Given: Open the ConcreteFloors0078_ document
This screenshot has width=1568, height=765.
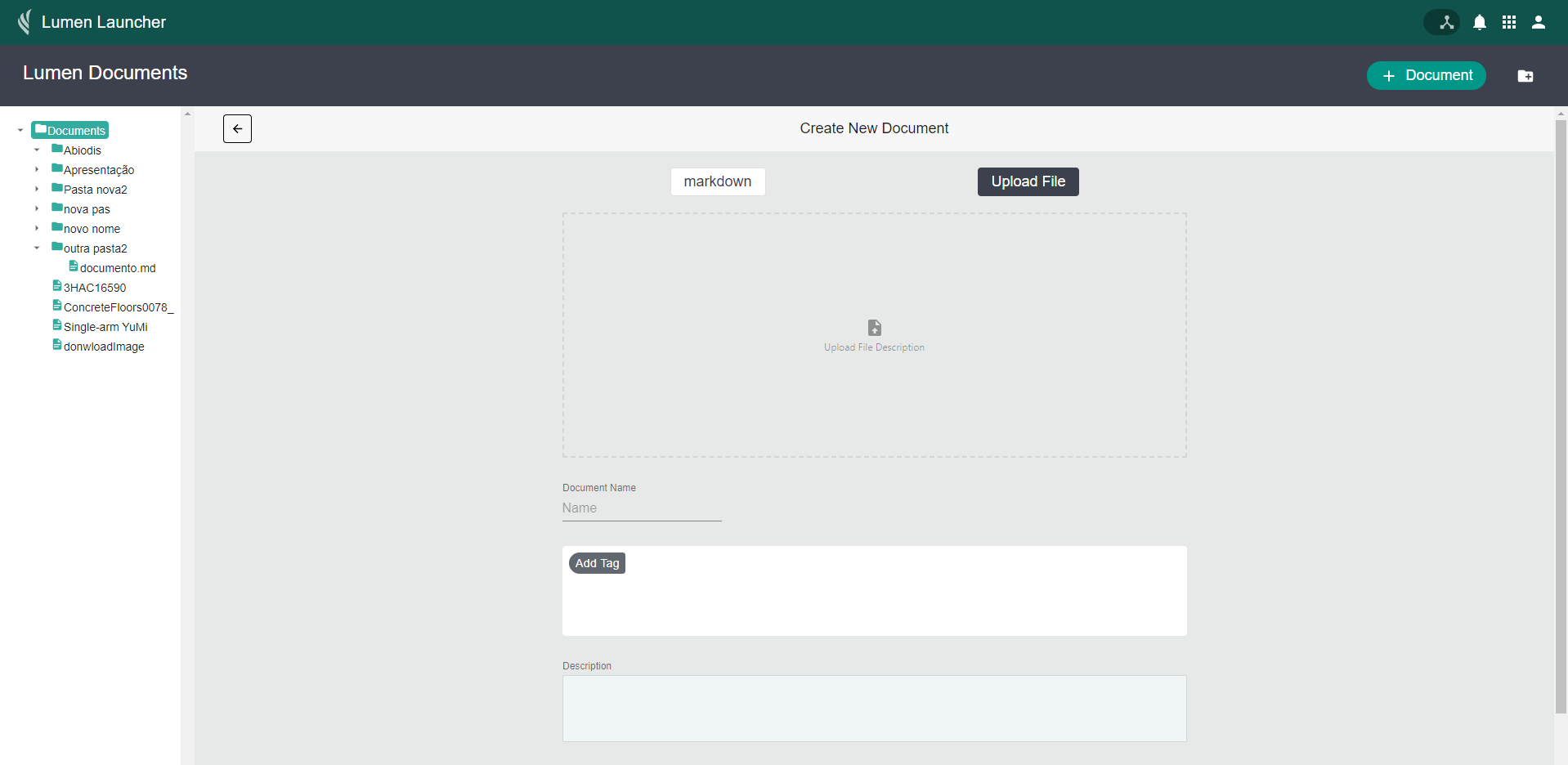Looking at the screenshot, I should (x=119, y=307).
